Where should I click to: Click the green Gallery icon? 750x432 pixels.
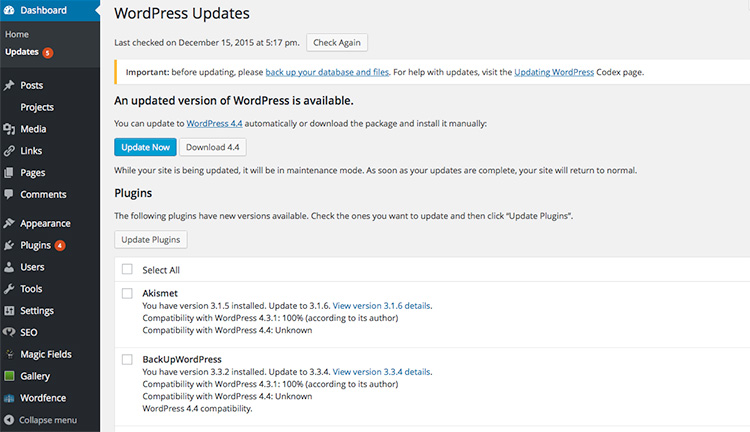point(9,376)
